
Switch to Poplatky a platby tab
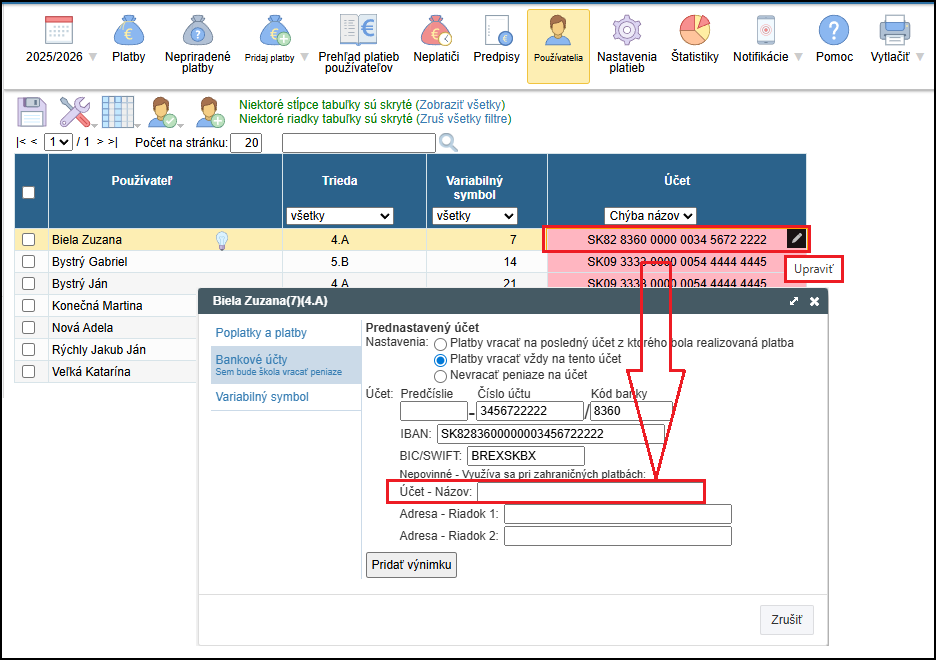262,333
